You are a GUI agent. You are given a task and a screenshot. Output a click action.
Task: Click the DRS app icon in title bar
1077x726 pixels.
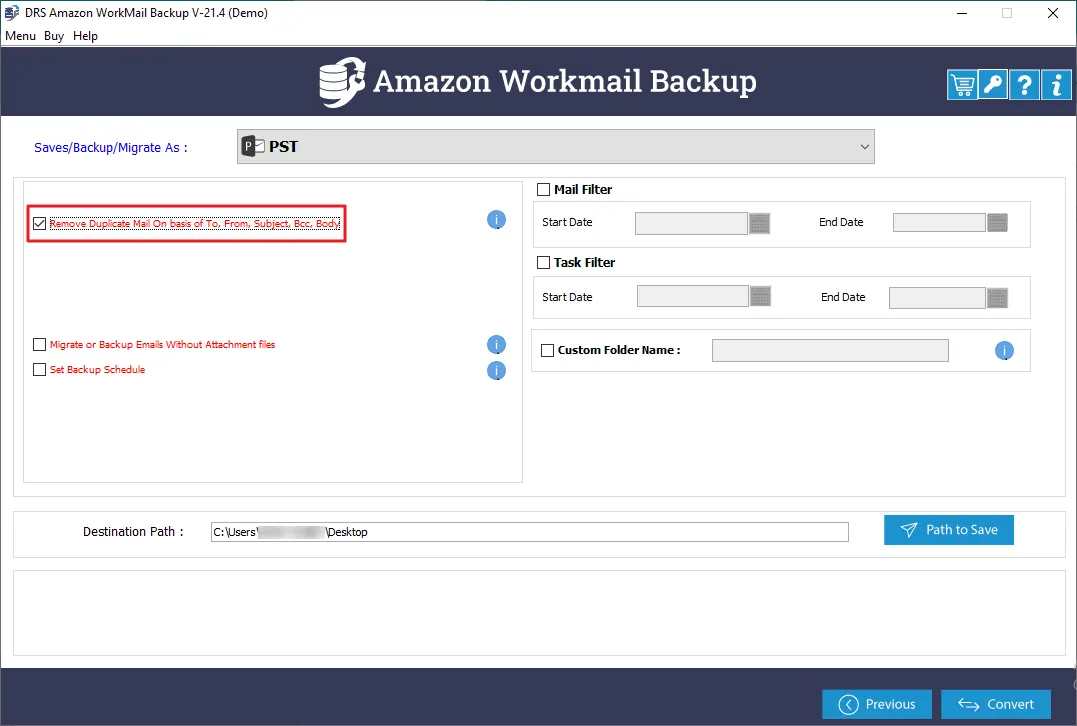coord(12,12)
